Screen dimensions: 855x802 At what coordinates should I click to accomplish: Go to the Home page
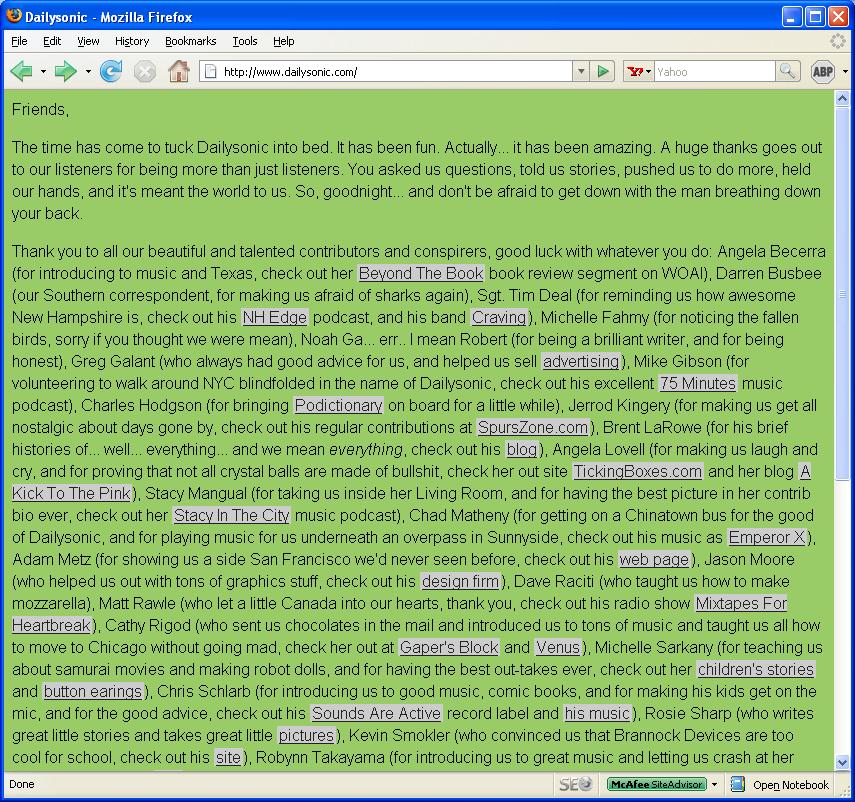(x=179, y=71)
